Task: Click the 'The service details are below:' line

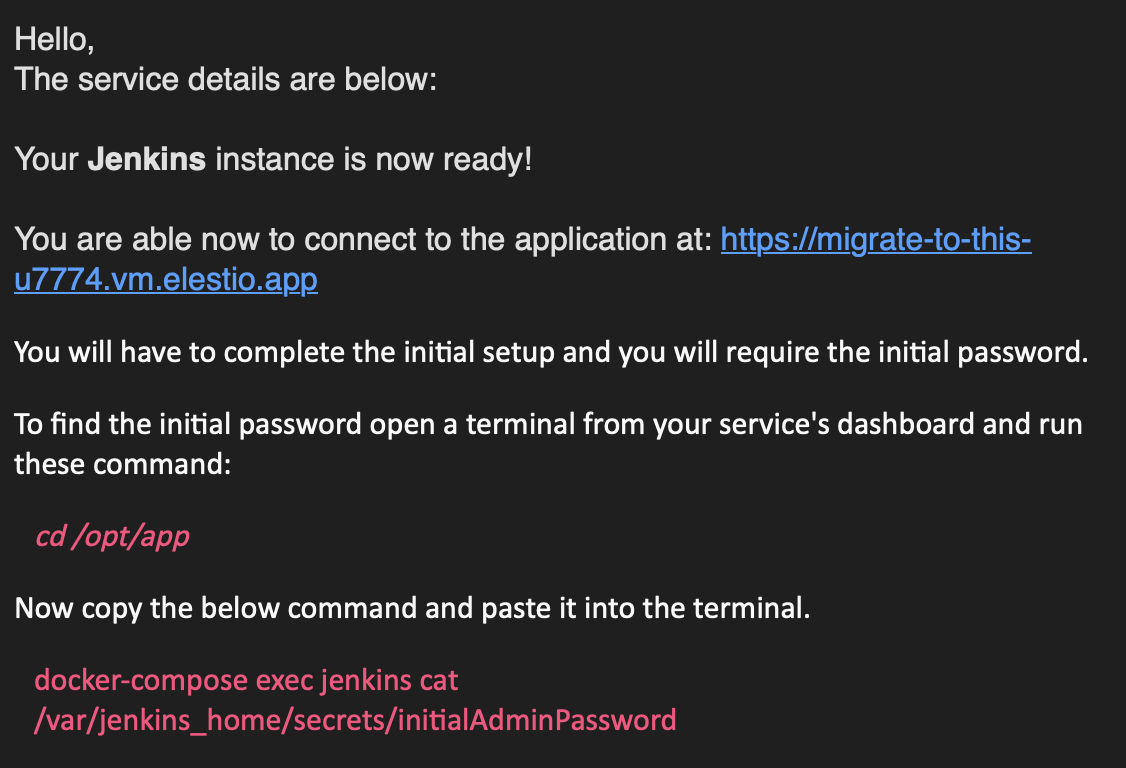Action: tap(225, 79)
